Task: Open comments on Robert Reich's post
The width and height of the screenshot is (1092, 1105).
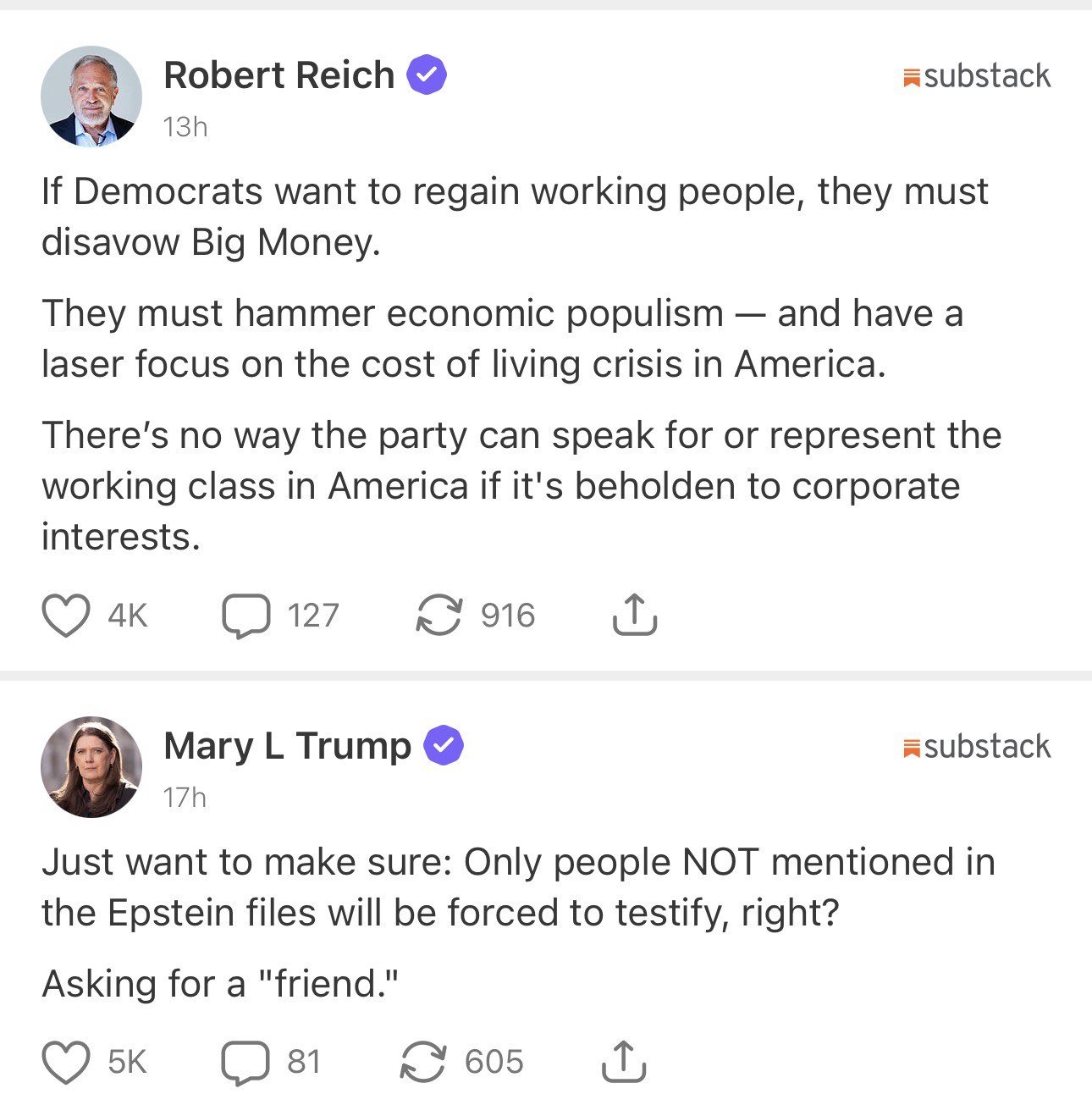Action: pos(246,616)
